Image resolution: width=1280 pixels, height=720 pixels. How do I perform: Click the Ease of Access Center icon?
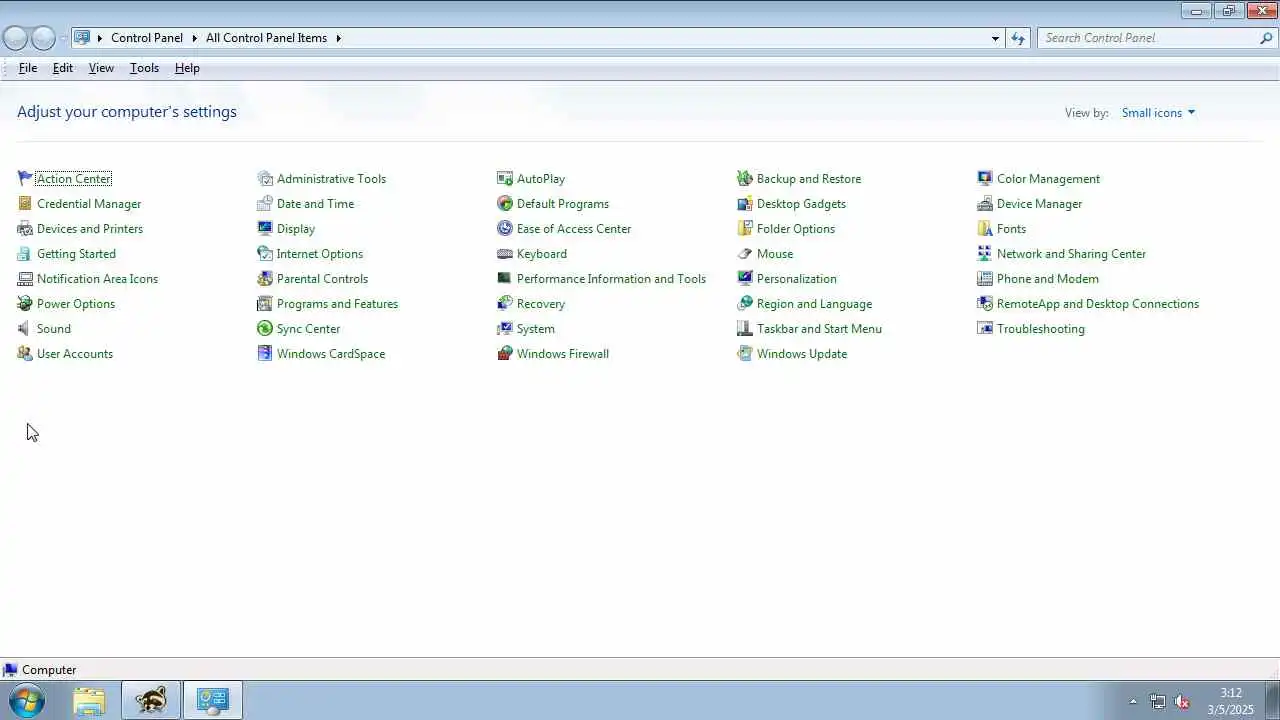[505, 228]
